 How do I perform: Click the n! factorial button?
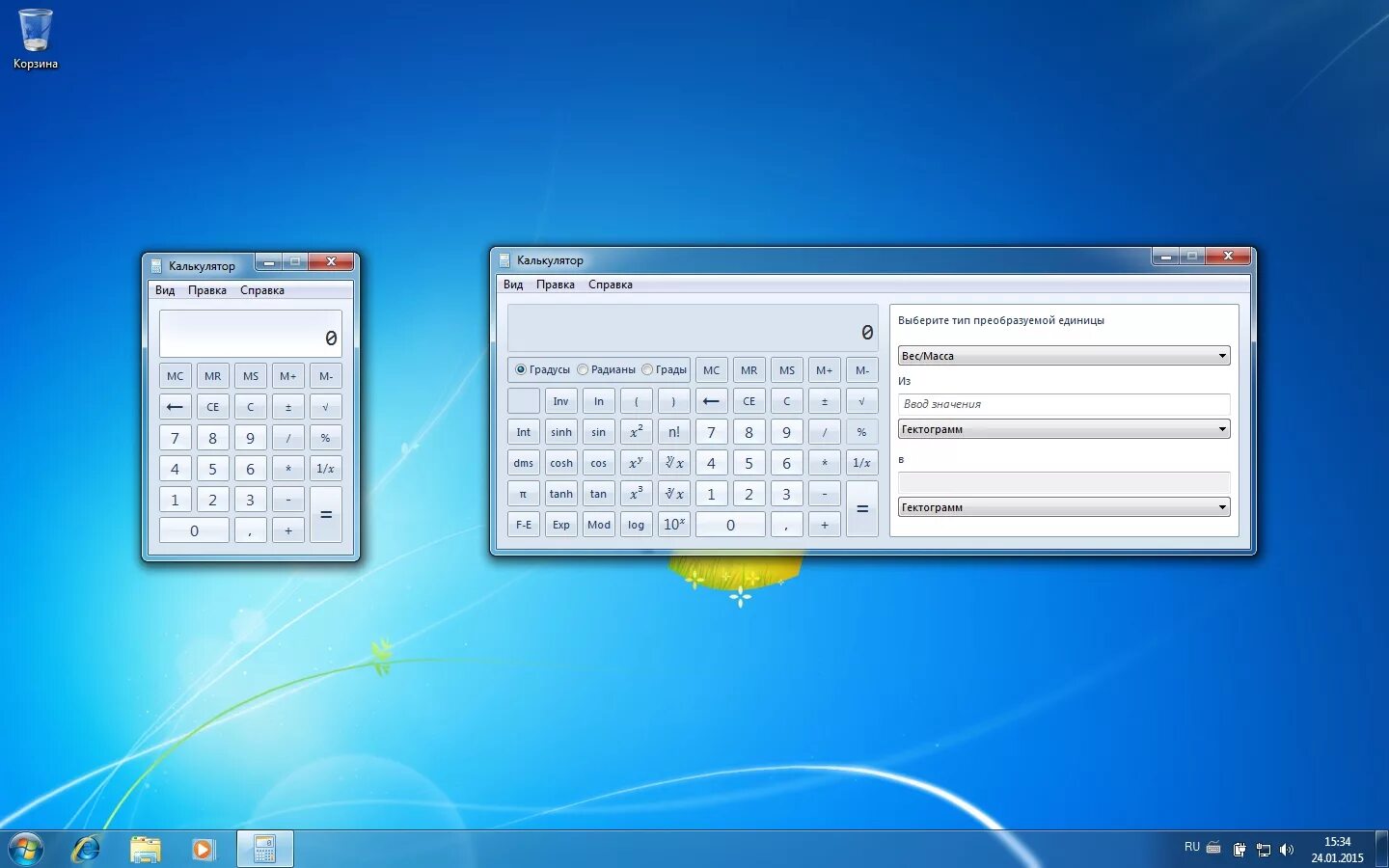point(673,432)
